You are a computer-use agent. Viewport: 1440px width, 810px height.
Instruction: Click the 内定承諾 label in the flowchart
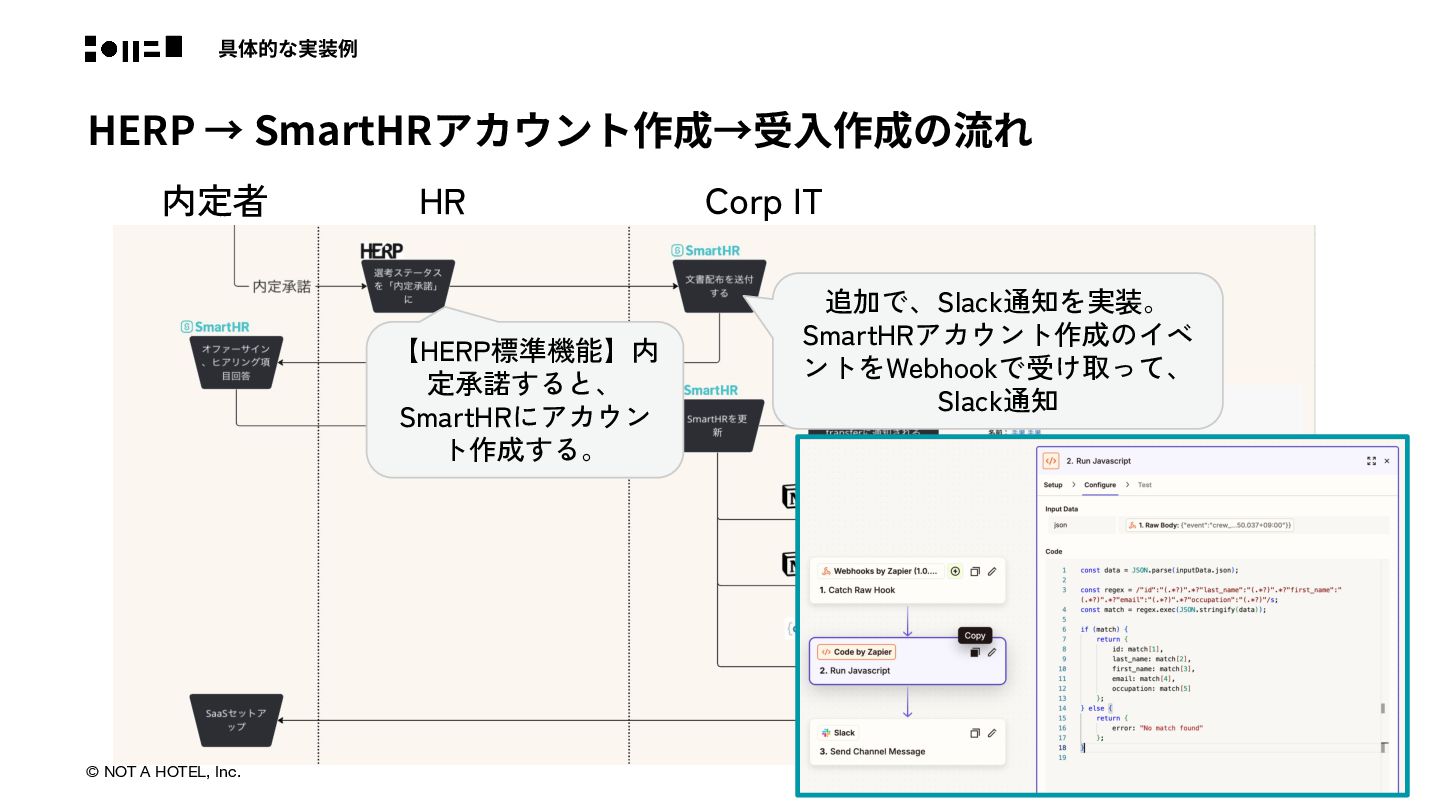pos(281,287)
